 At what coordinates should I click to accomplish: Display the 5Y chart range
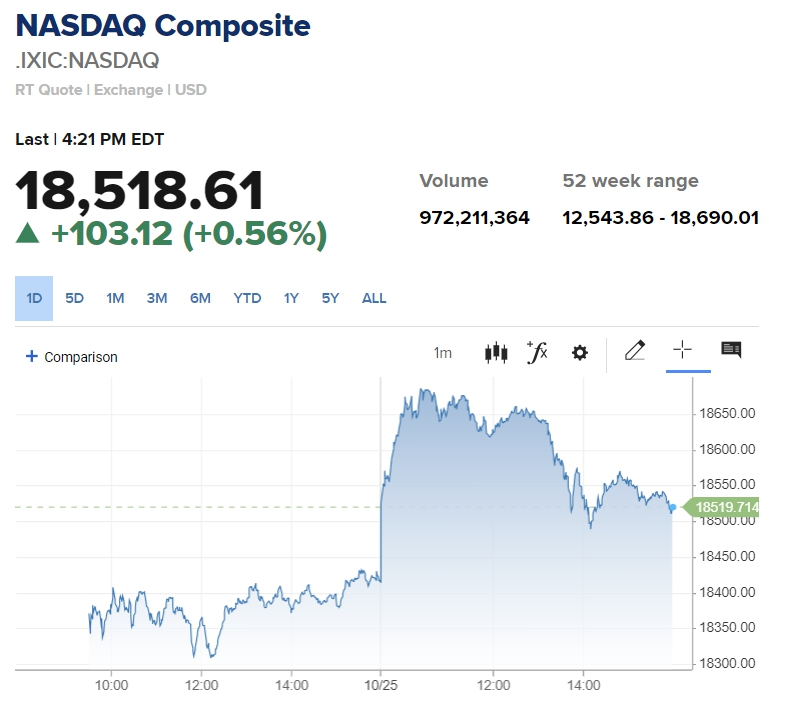tap(330, 298)
